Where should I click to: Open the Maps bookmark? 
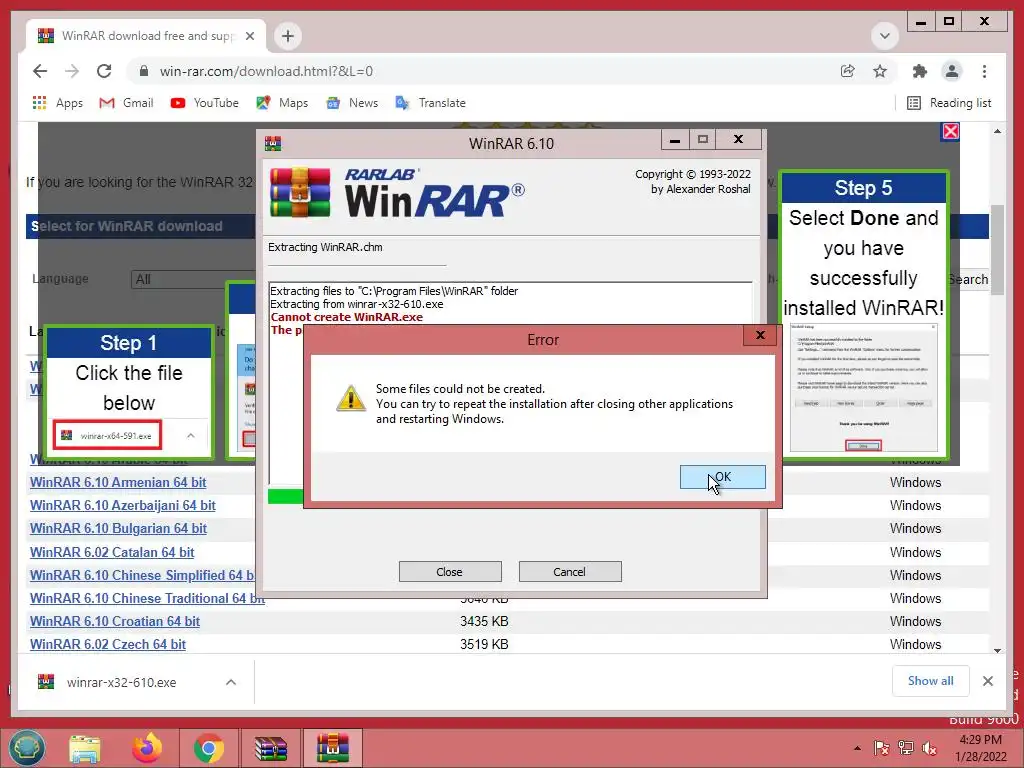[x=282, y=103]
